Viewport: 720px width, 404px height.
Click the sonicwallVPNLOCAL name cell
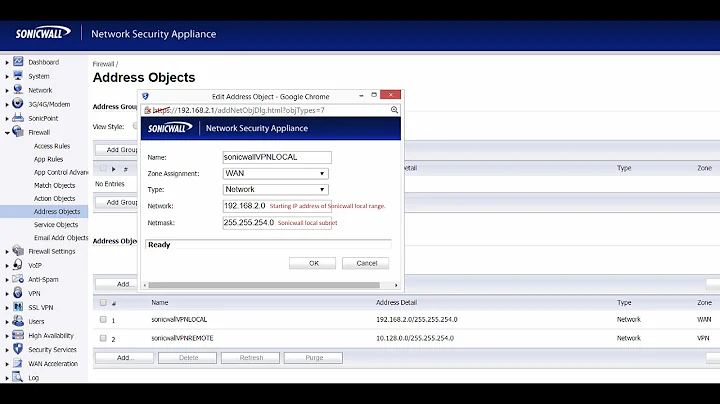[179, 320]
